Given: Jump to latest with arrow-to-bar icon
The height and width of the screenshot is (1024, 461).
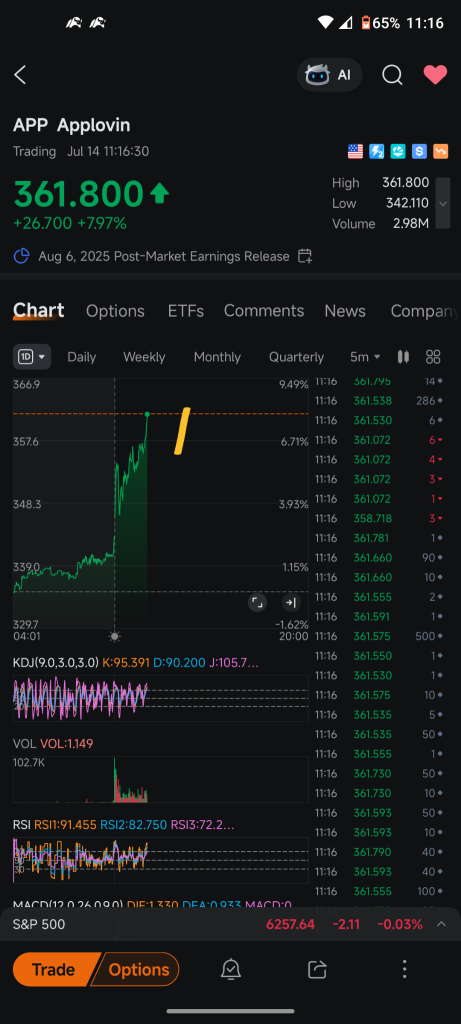Looking at the screenshot, I should [x=291, y=602].
